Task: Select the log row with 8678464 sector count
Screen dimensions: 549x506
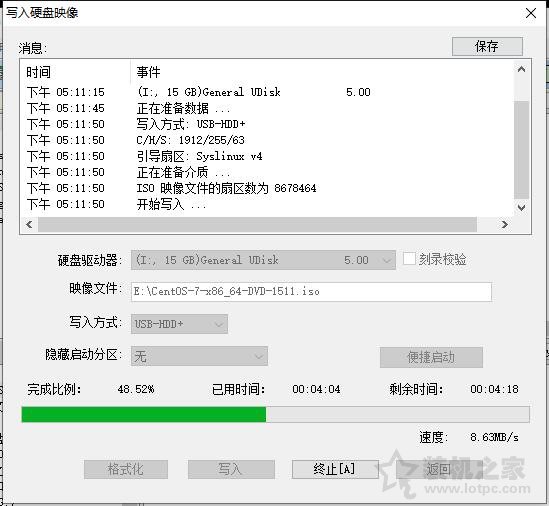Action: click(266, 188)
